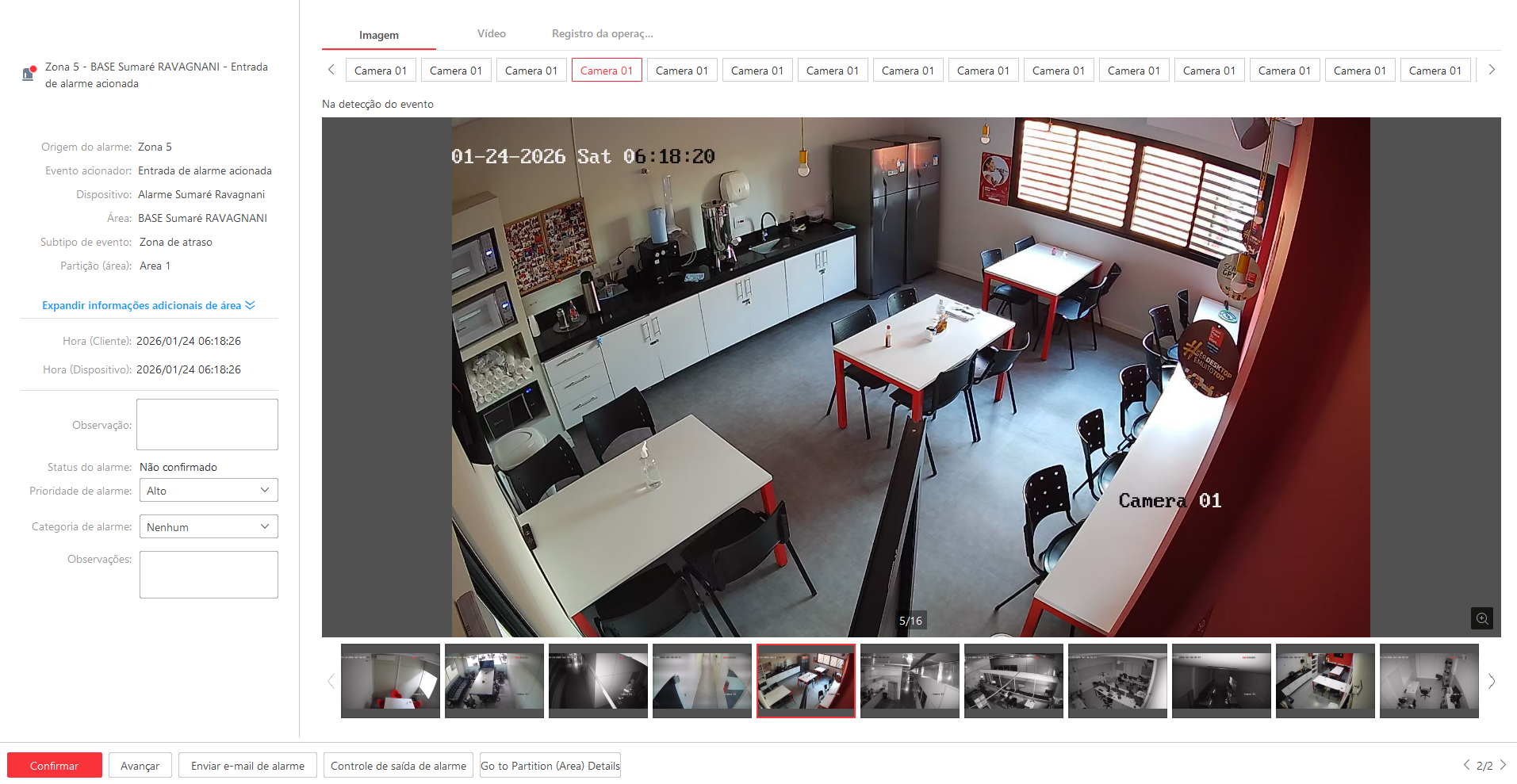Go to next alarm page arrow
This screenshot has width=1517, height=784.
[x=1503, y=765]
